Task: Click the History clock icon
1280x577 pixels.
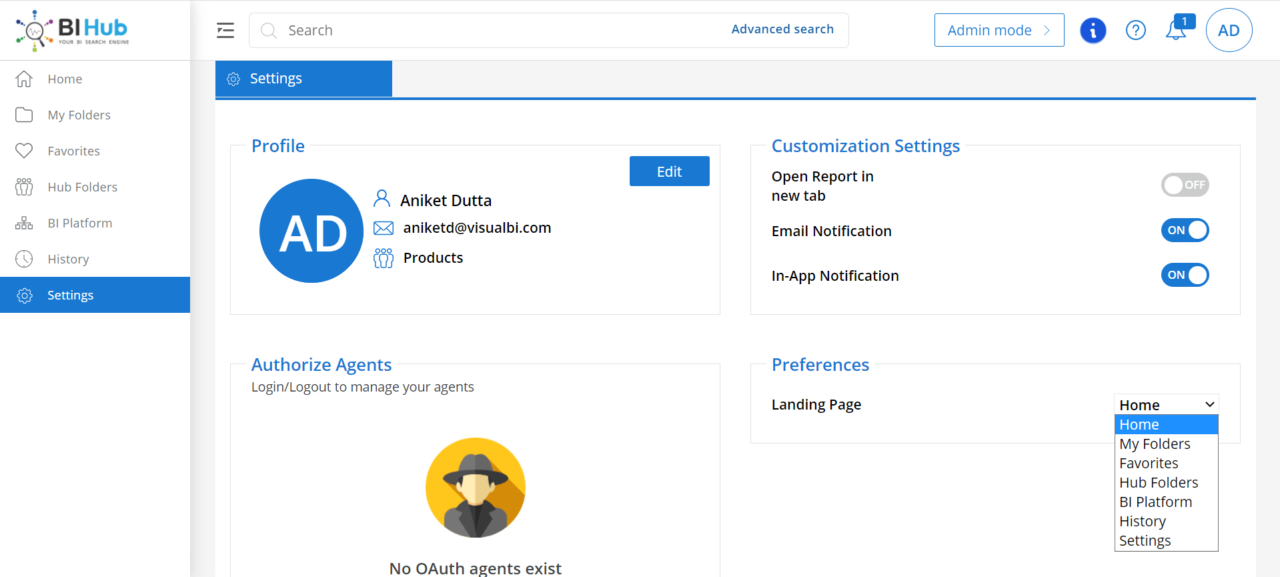Action: (x=24, y=259)
